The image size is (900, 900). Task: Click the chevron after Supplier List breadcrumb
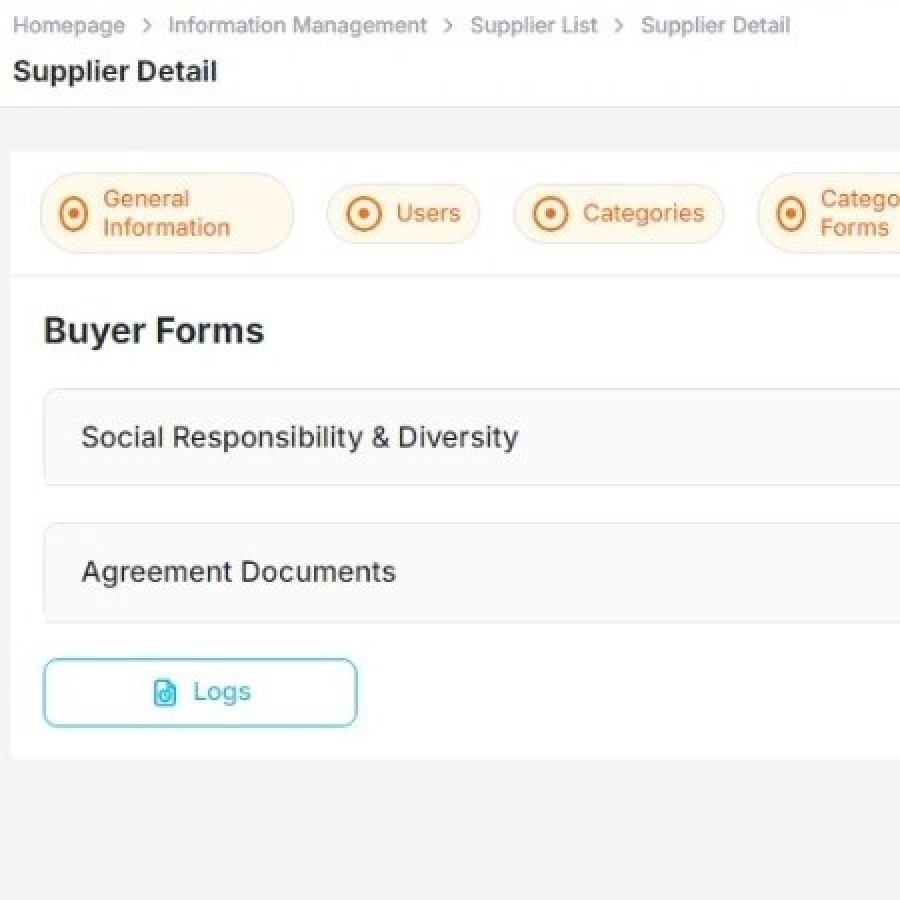pyautogui.click(x=619, y=26)
